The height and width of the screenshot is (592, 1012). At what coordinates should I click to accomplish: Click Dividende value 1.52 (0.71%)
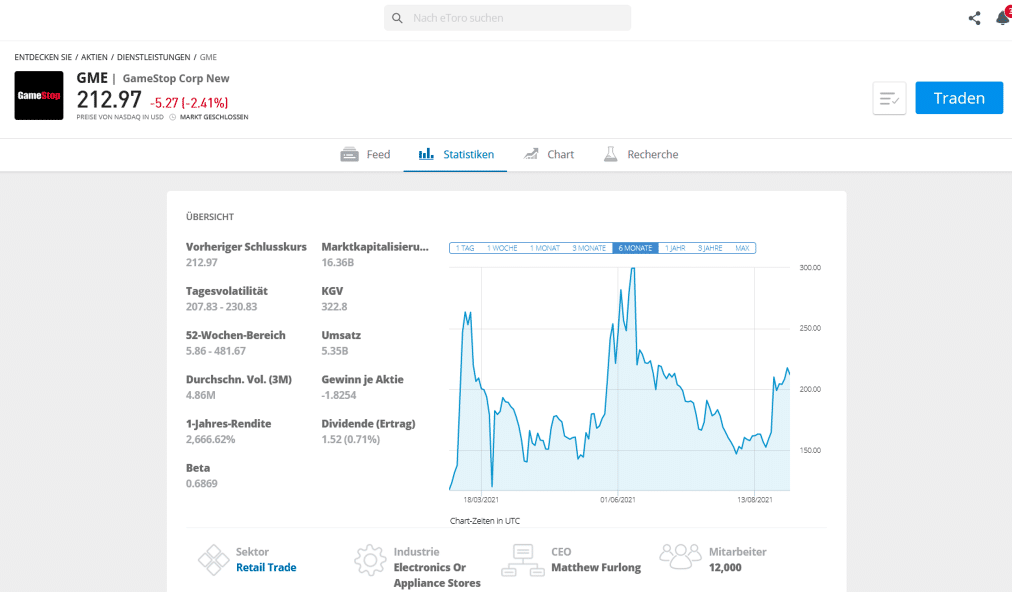(350, 440)
